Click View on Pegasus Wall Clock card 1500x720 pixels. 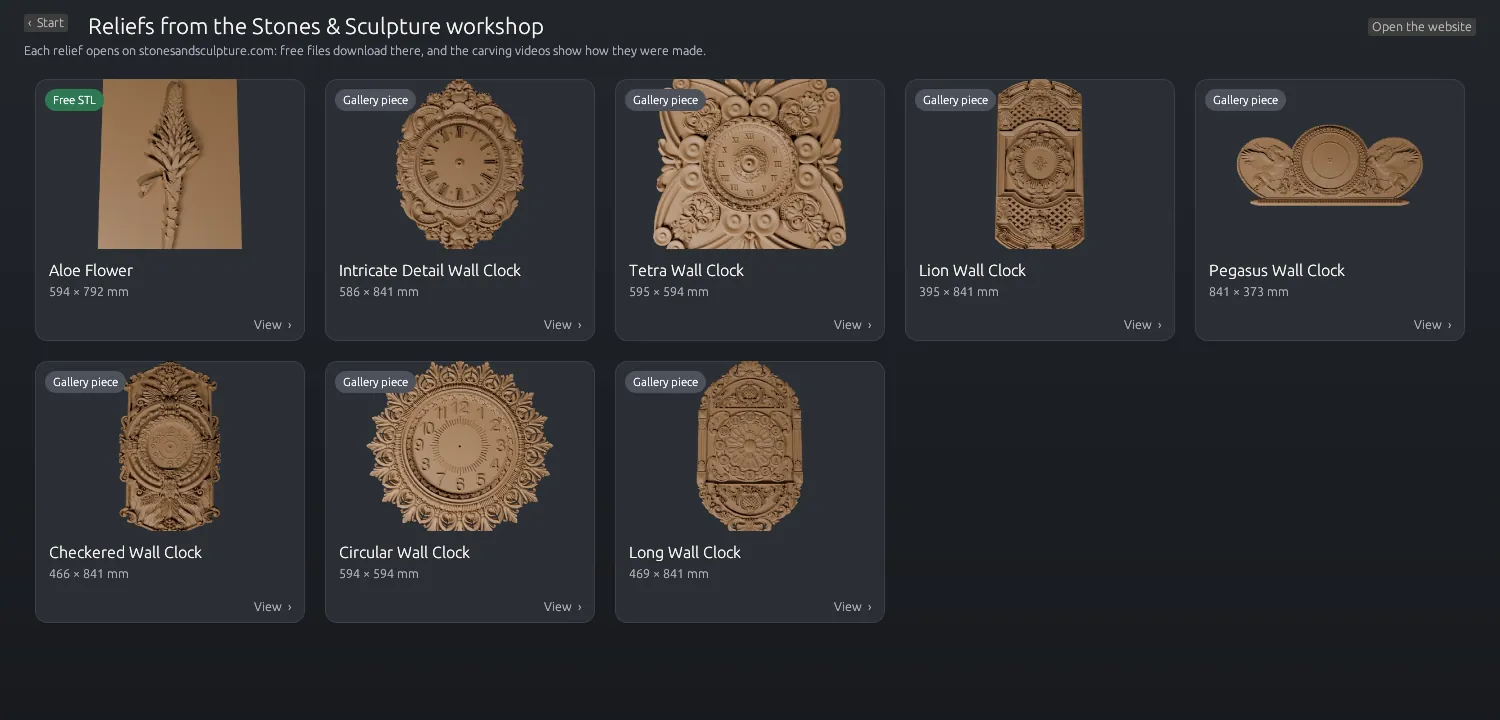pos(1433,325)
